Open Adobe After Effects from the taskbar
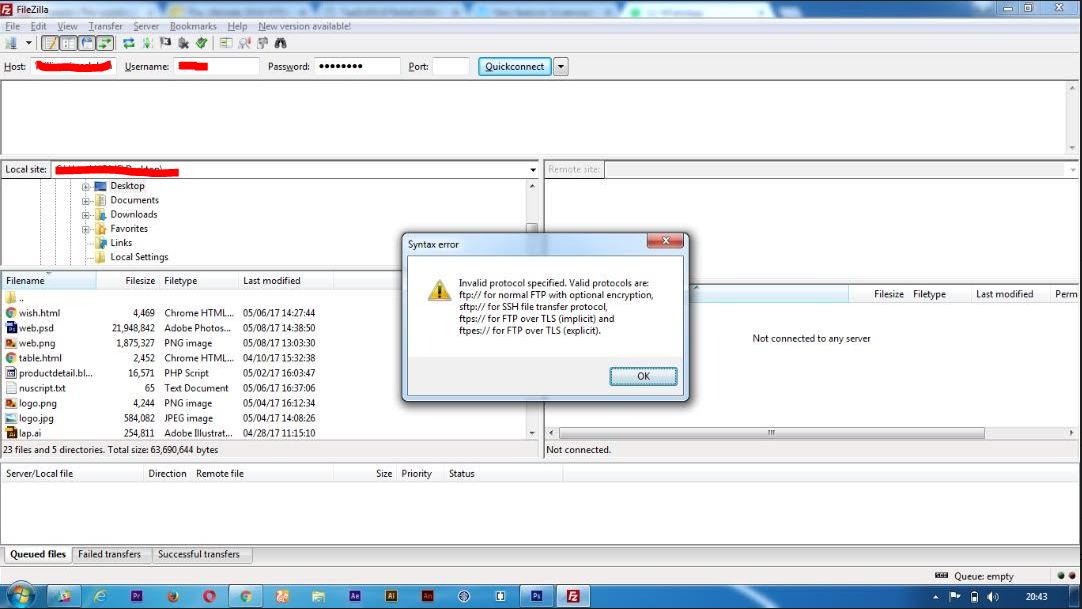Image resolution: width=1082 pixels, height=609 pixels. coord(355,596)
